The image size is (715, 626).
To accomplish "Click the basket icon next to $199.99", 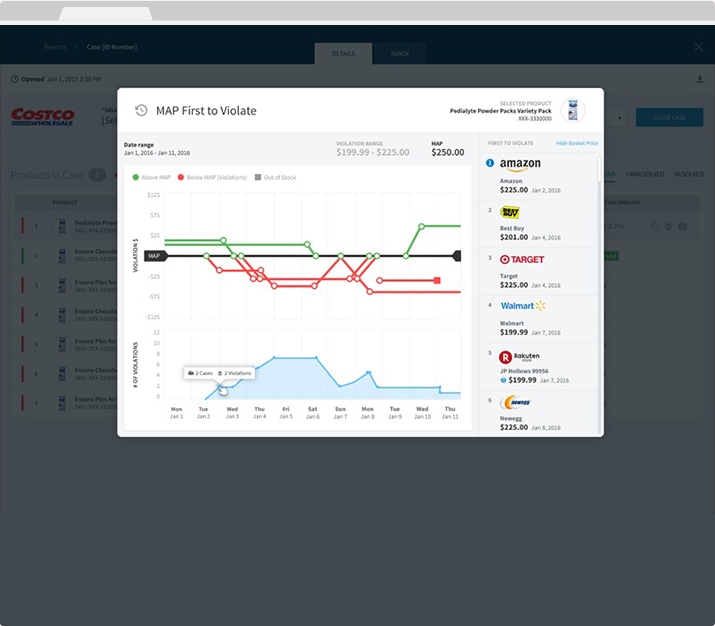I will [x=503, y=381].
